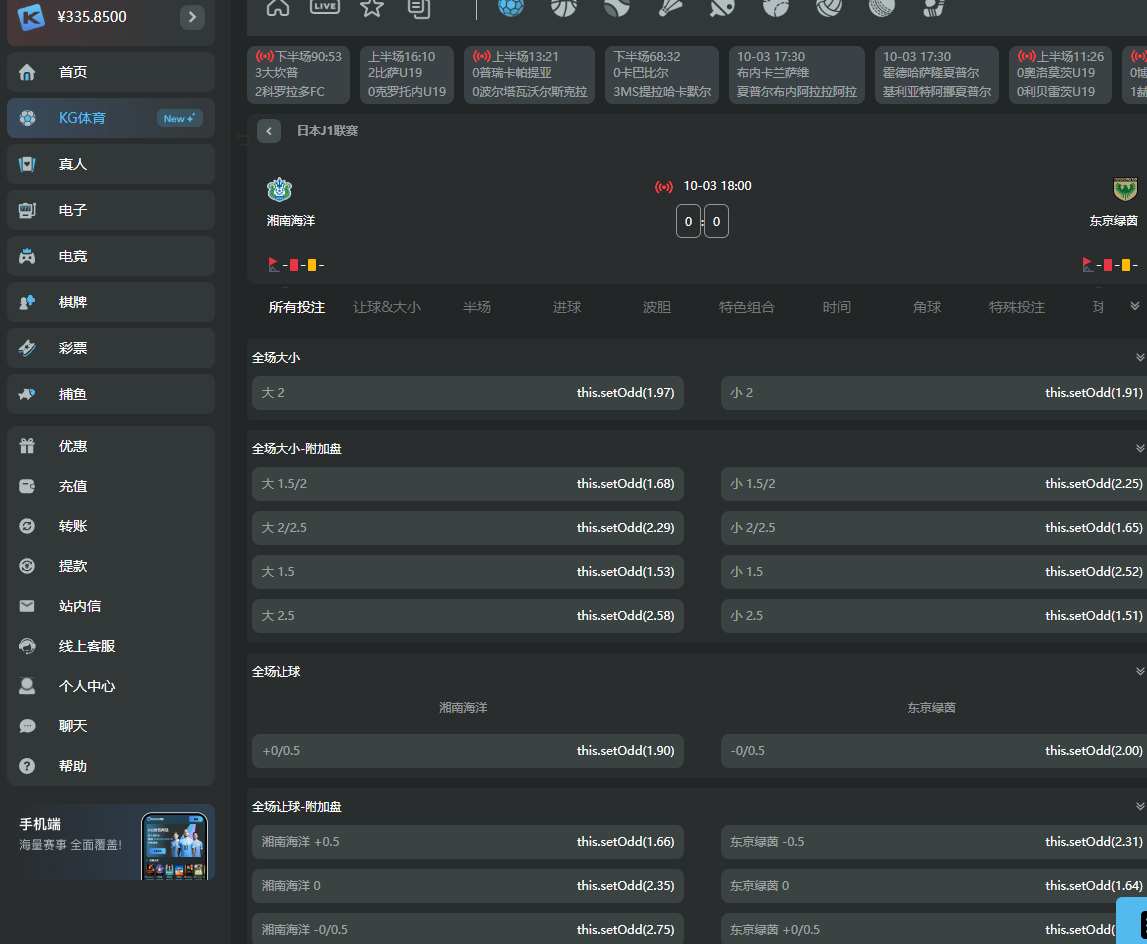
Task: Open the LIVE matches icon
Action: click(x=325, y=8)
